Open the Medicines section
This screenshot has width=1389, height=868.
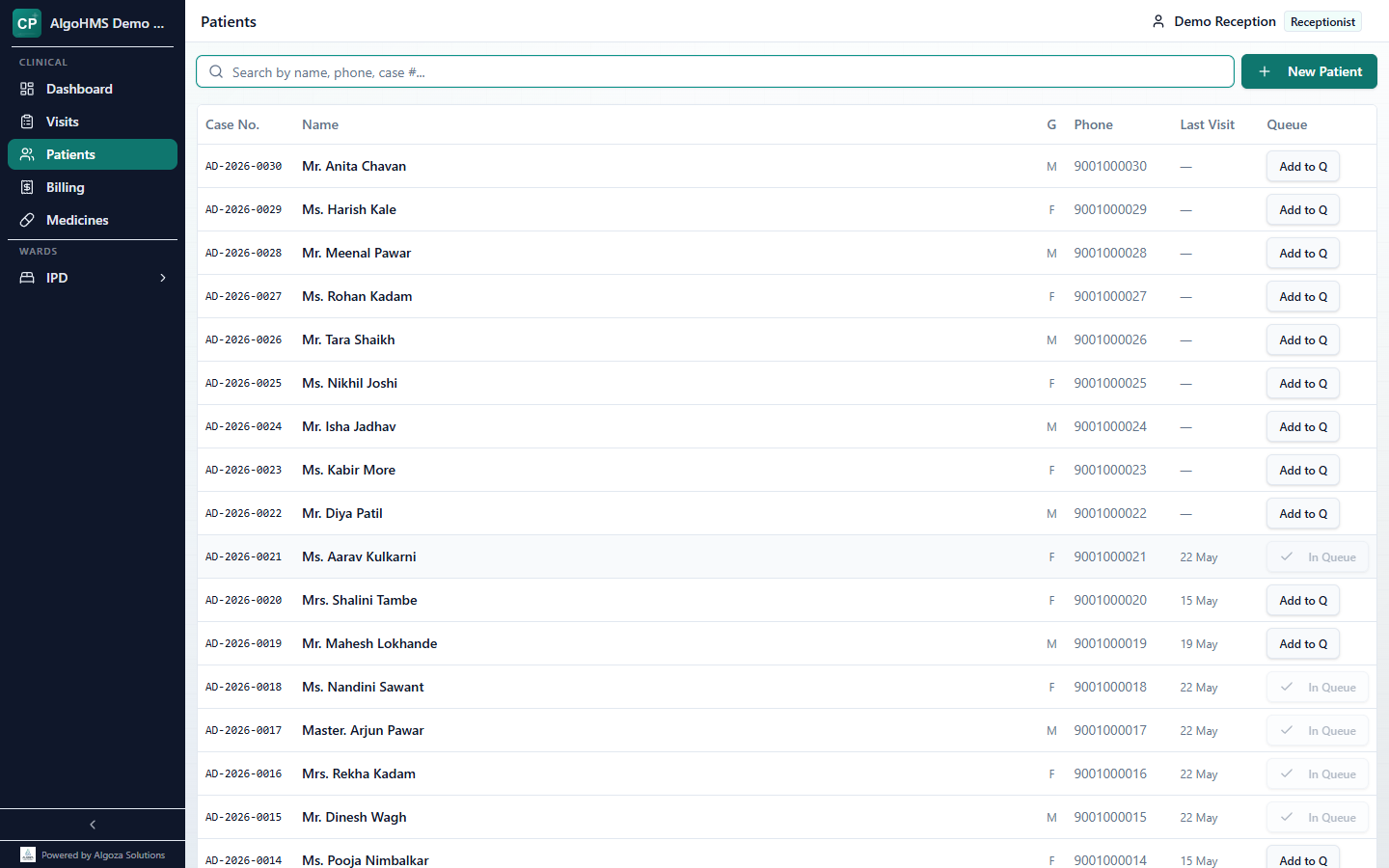(x=93, y=220)
